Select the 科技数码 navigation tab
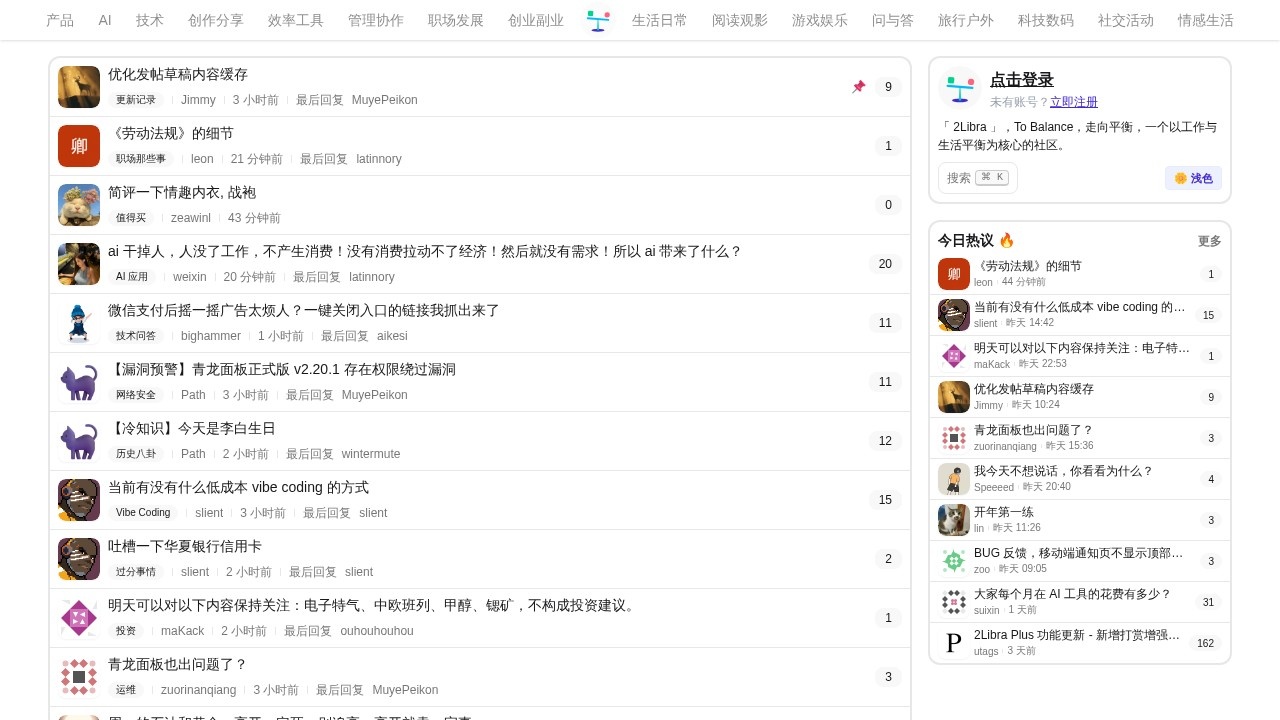 click(x=1046, y=20)
